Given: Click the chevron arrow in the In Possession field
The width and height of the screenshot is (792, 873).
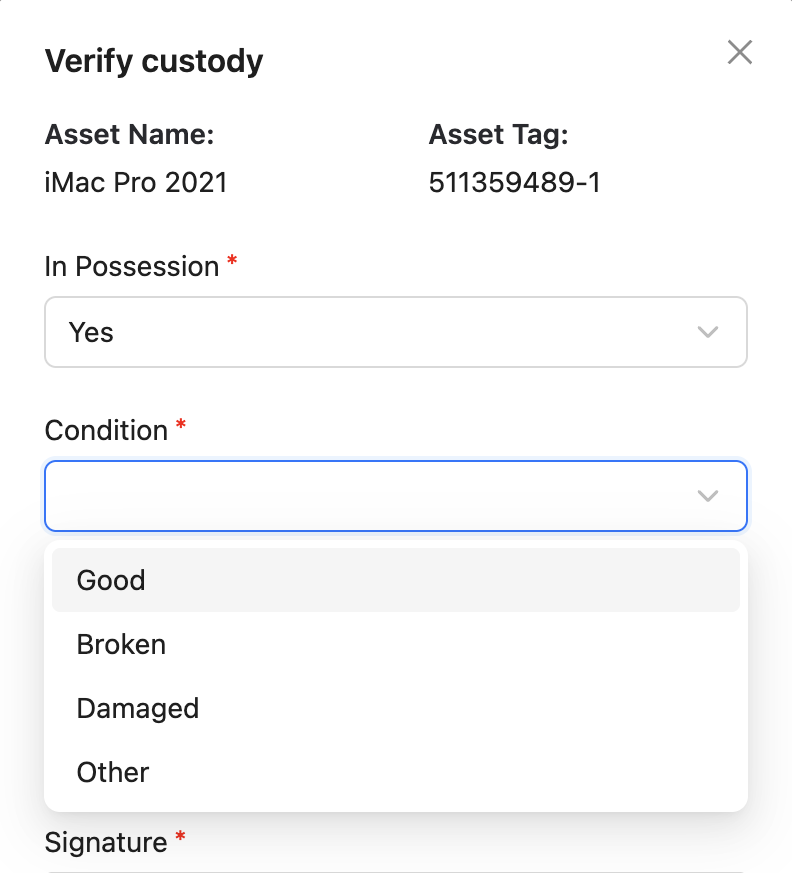Looking at the screenshot, I should pyautogui.click(x=707, y=332).
